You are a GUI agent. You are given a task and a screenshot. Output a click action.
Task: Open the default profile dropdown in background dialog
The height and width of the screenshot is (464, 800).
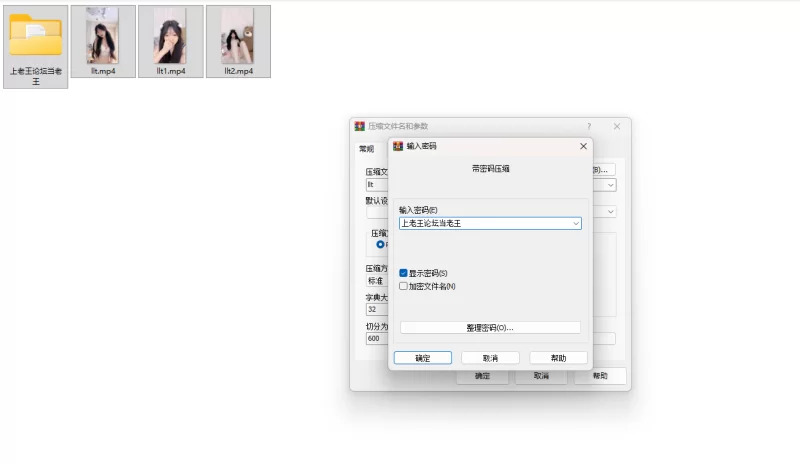(611, 212)
